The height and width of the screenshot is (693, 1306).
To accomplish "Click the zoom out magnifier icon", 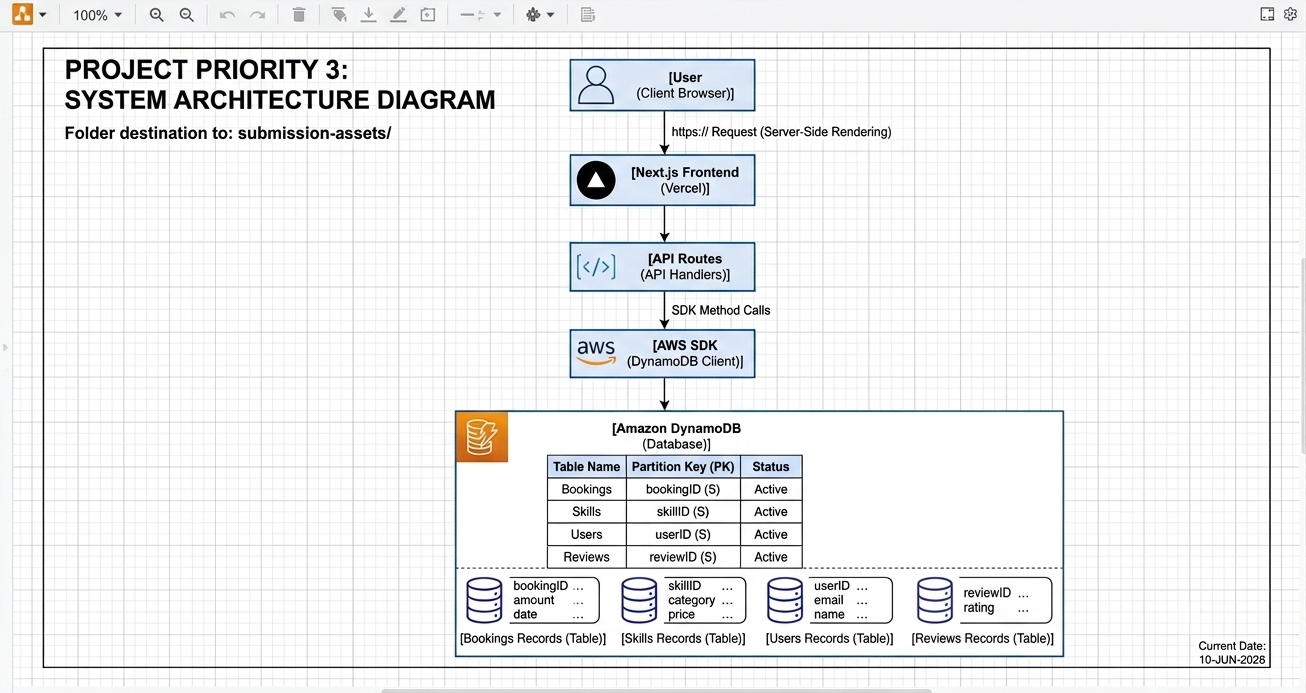I will [x=186, y=15].
